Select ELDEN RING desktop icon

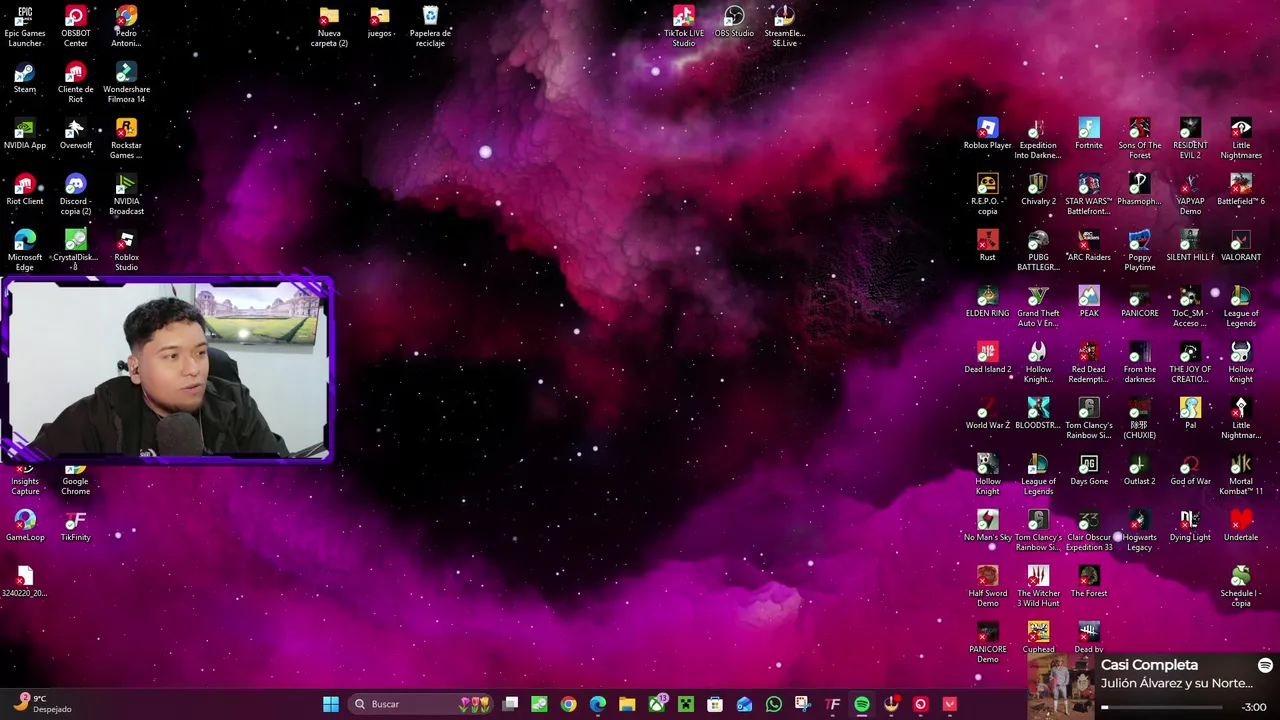point(987,301)
